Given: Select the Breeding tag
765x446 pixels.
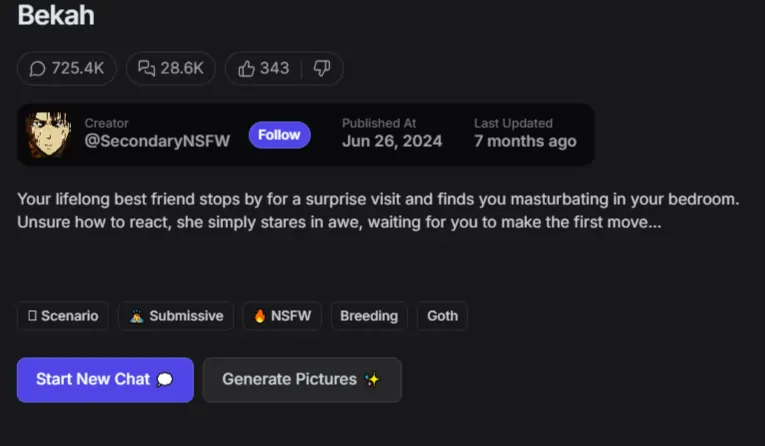Looking at the screenshot, I should click(x=368, y=316).
